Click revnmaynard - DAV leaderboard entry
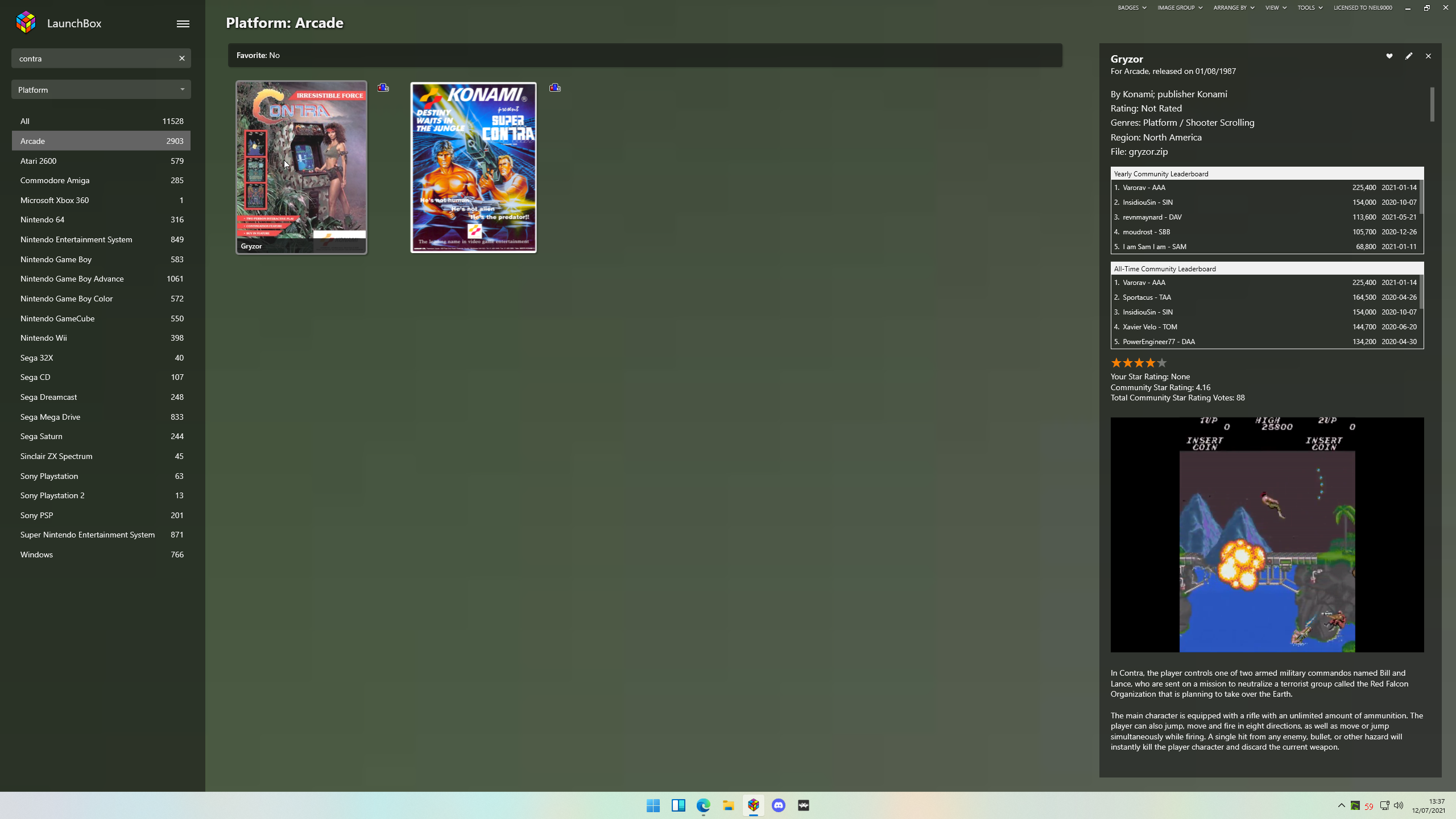The width and height of the screenshot is (1456, 819). point(1265,217)
